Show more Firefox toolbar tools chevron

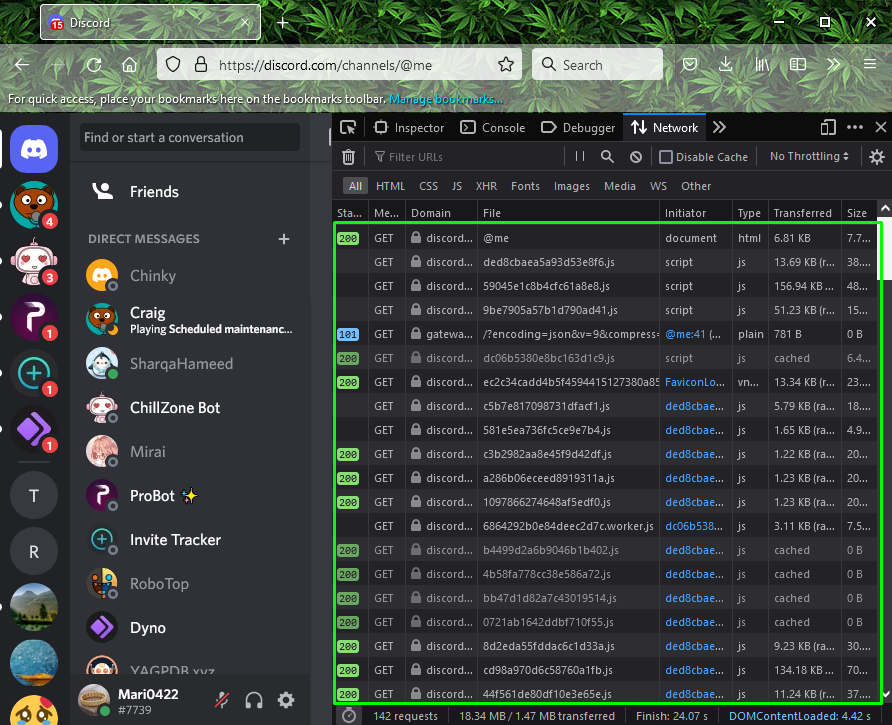(833, 64)
